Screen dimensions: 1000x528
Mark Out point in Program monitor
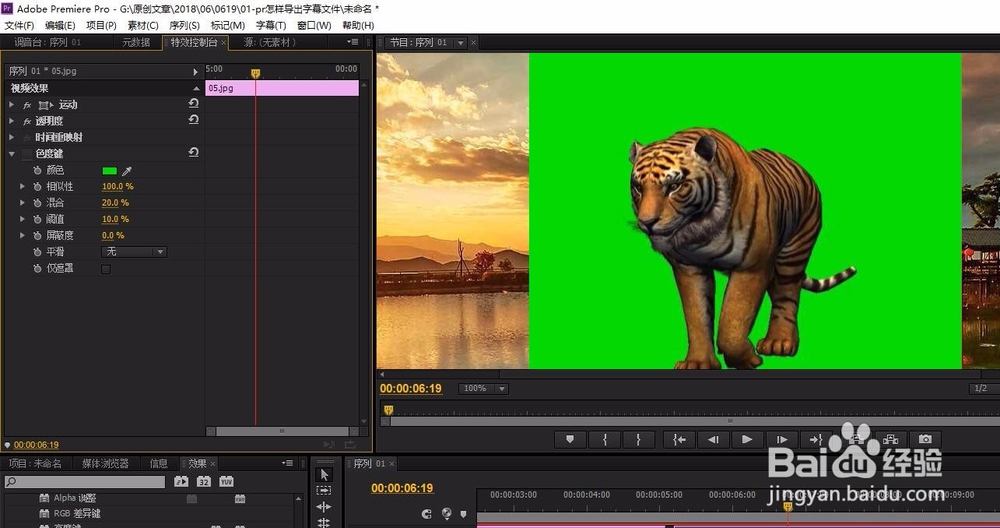tap(638, 439)
